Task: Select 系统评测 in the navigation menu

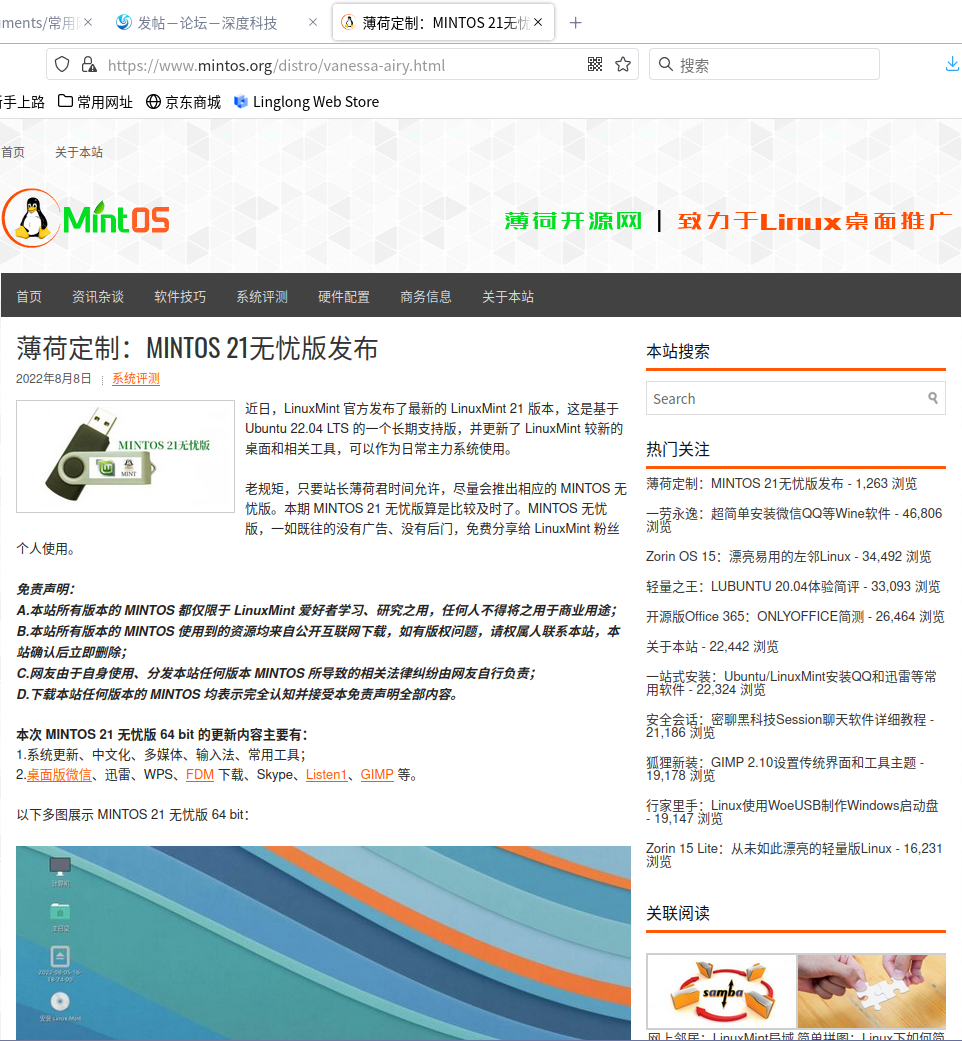Action: click(x=260, y=296)
